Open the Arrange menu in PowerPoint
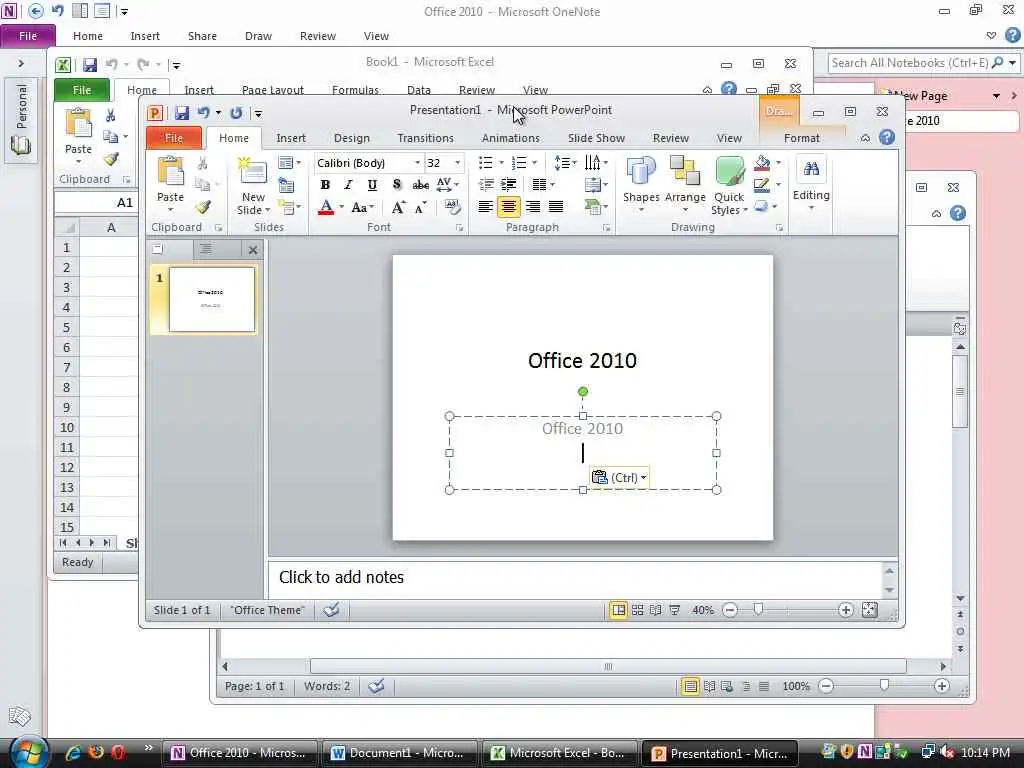Screen dimensions: 1024x768 (x=685, y=184)
